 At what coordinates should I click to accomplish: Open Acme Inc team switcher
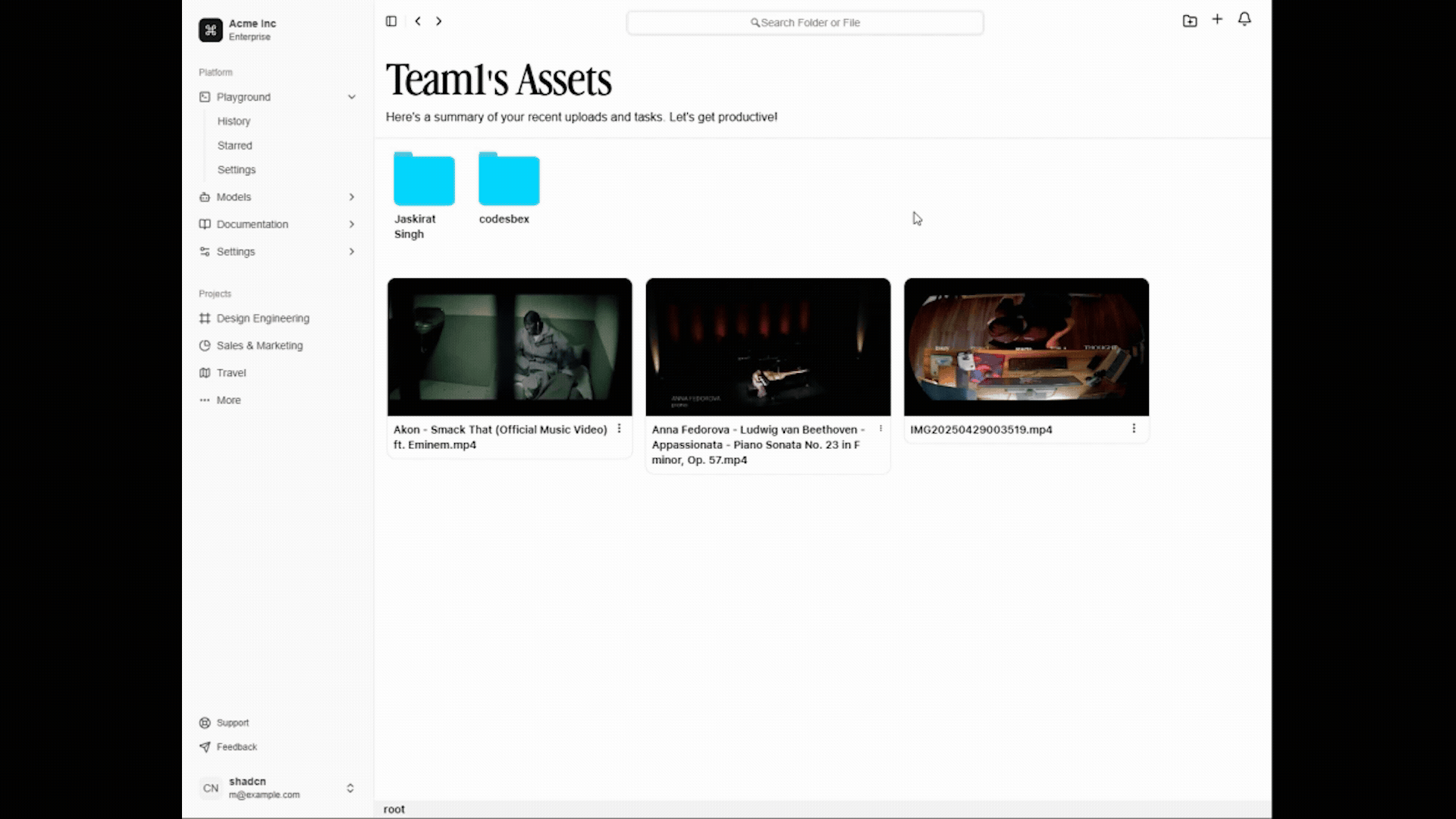point(278,30)
